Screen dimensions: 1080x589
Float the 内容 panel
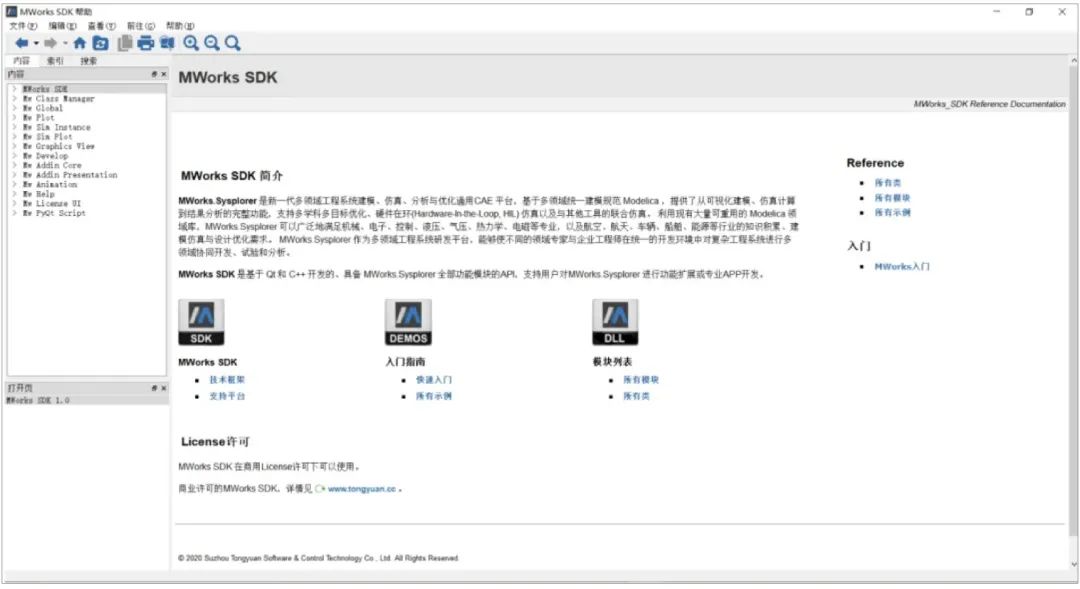[154, 74]
